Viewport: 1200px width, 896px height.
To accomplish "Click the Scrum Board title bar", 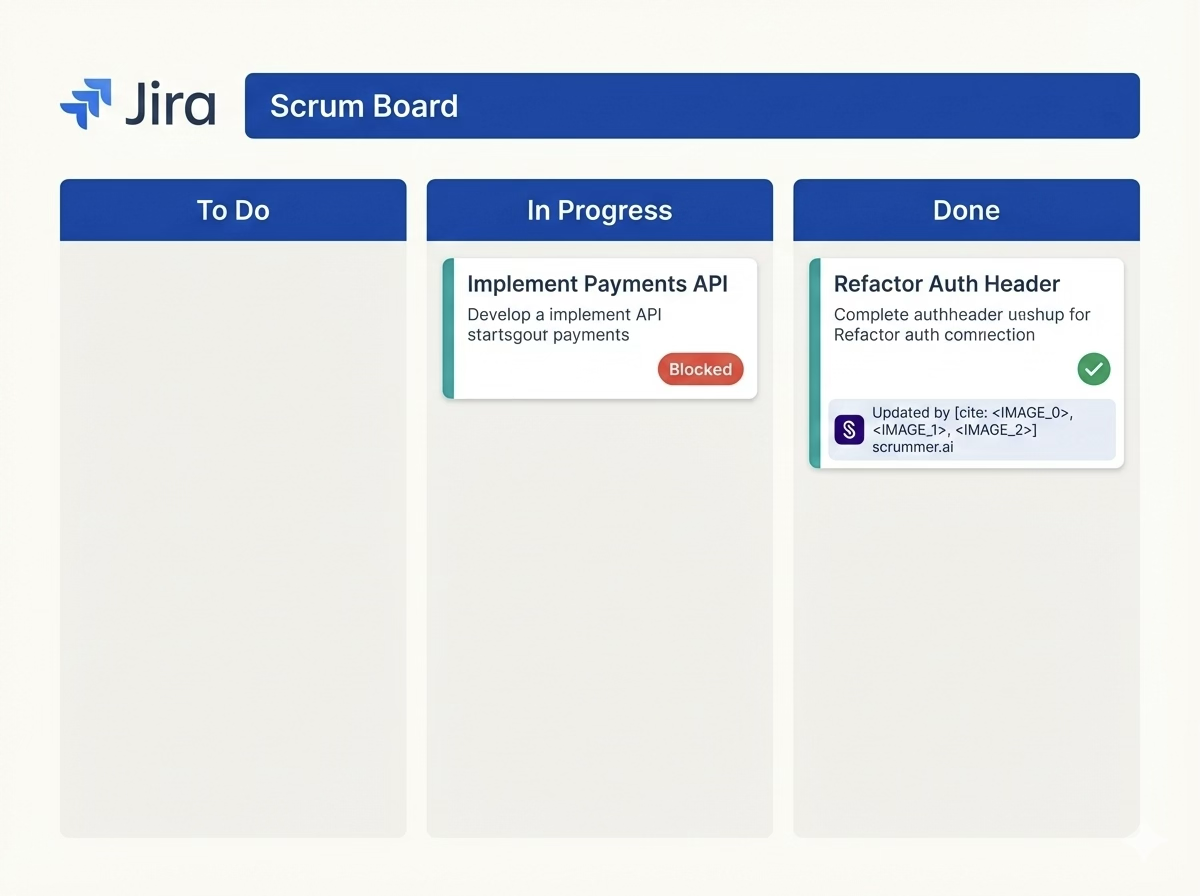I will (x=692, y=105).
